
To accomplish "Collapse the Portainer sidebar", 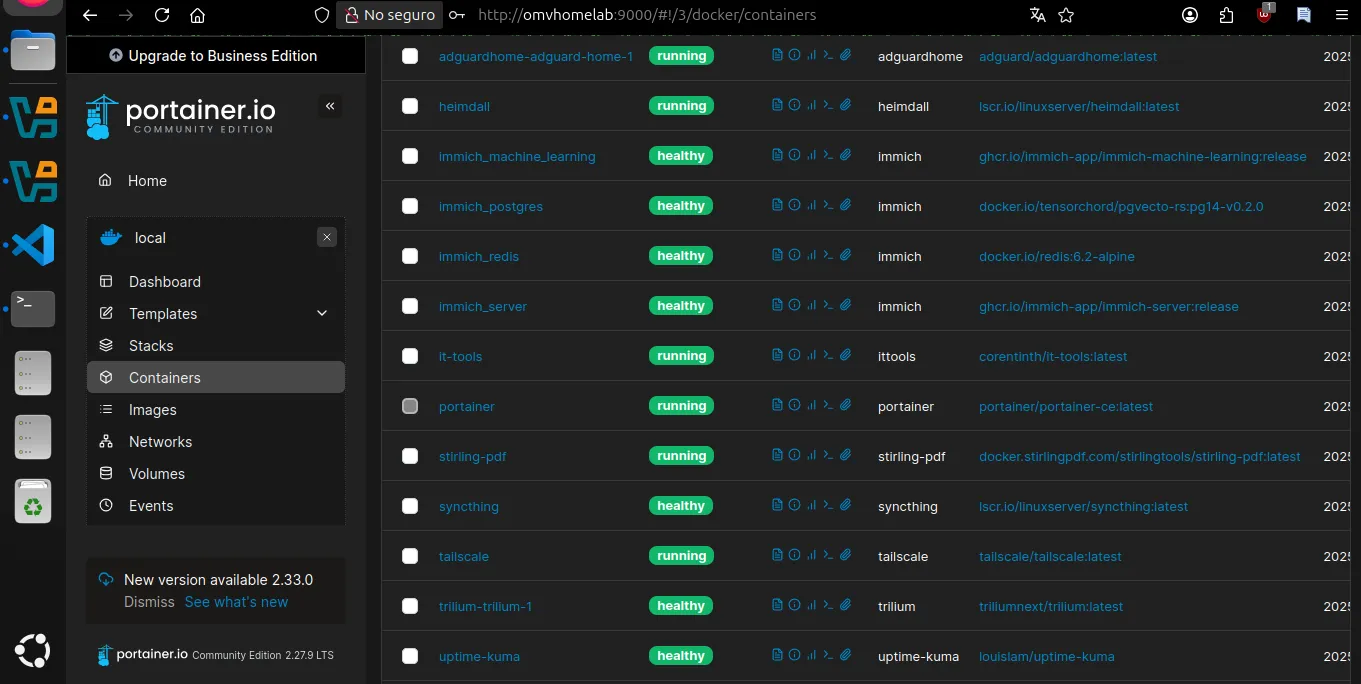I will click(330, 106).
